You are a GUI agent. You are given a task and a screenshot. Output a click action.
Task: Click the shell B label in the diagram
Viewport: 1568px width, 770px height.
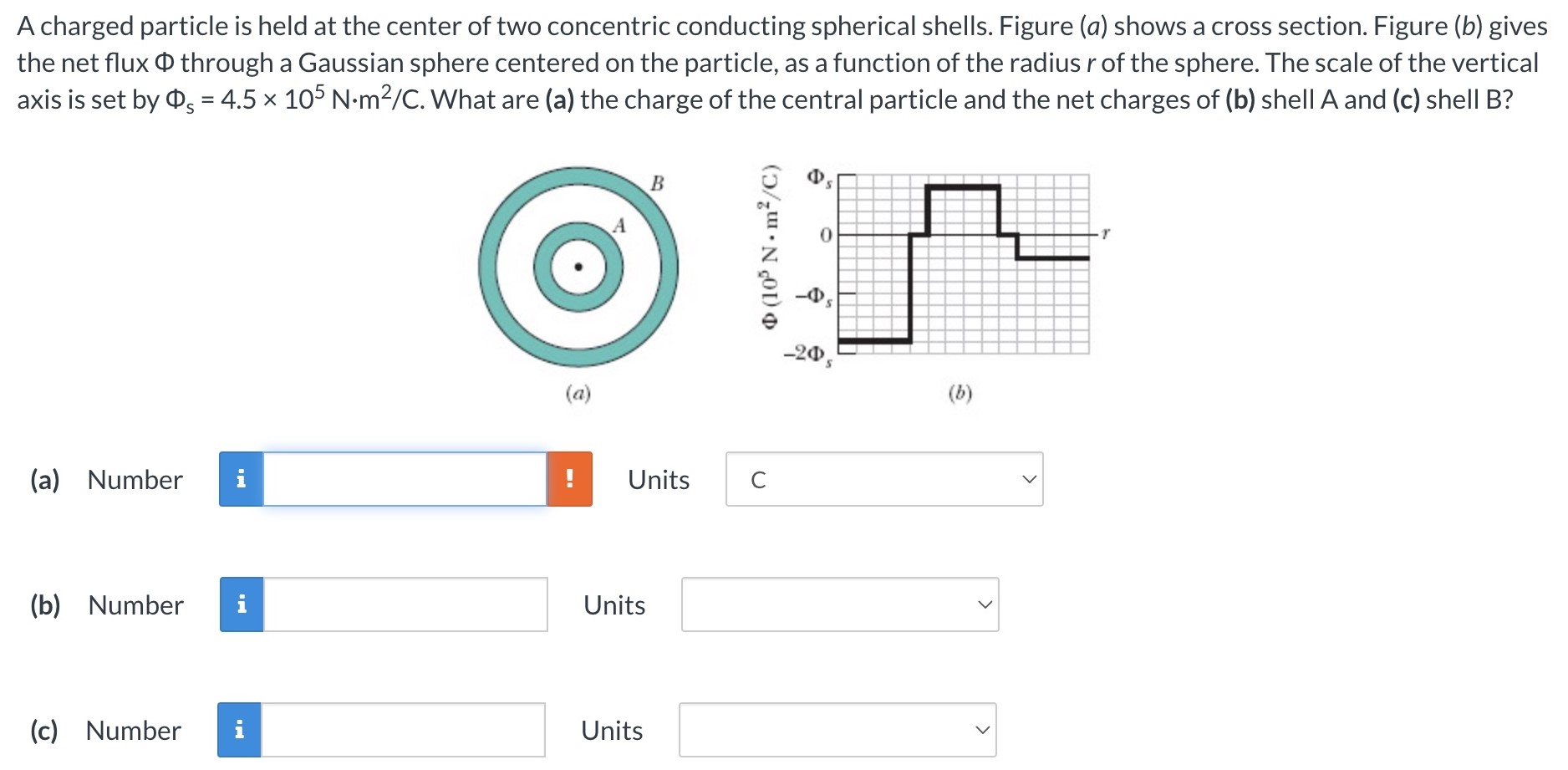657,183
